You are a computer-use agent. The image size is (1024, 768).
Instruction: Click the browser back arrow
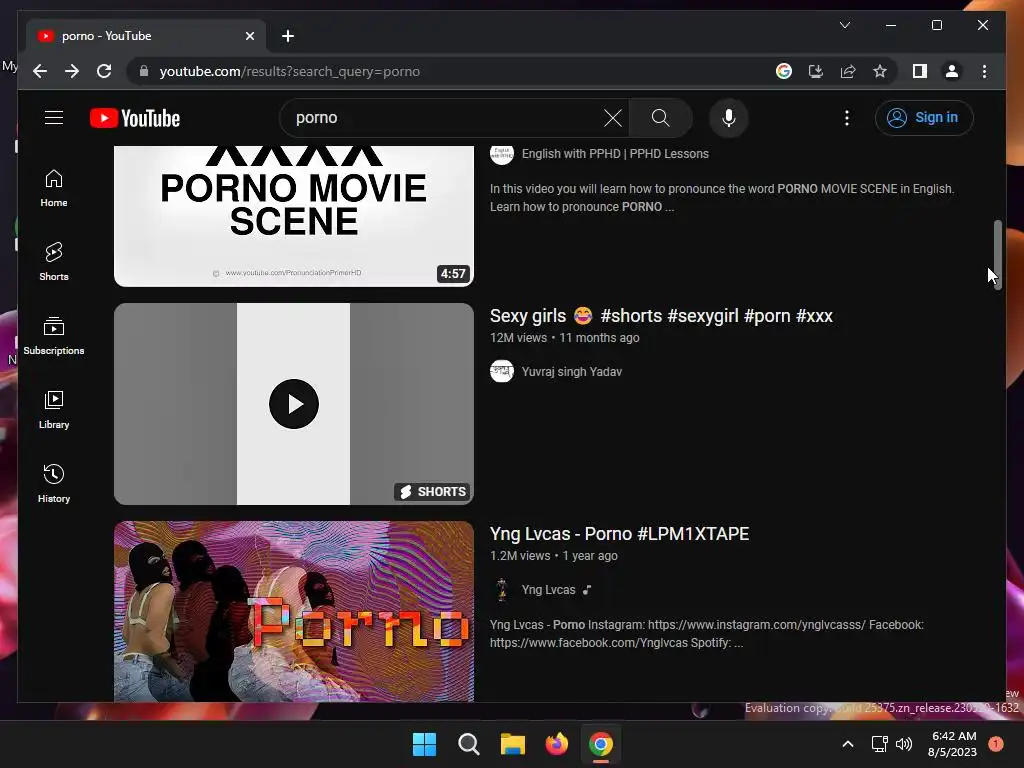[40, 71]
